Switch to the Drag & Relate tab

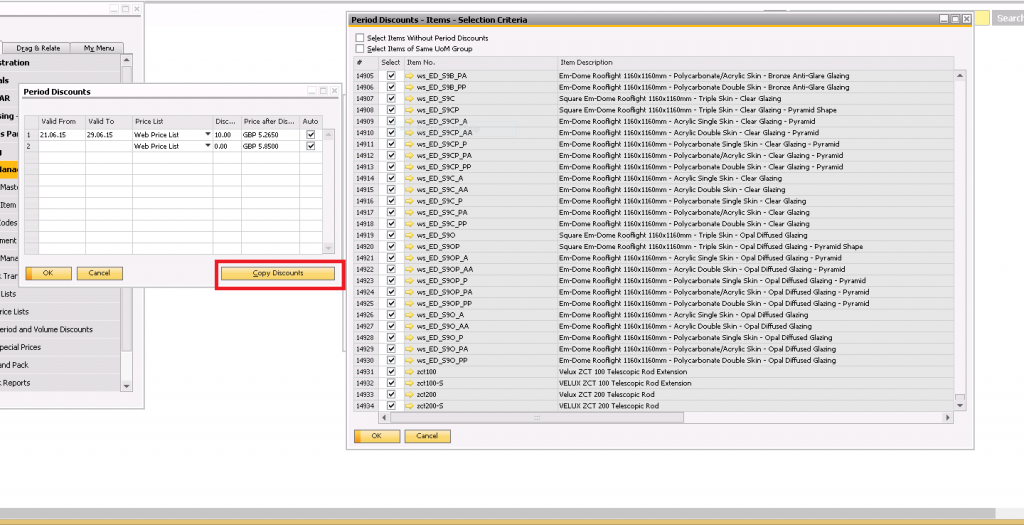[38, 48]
